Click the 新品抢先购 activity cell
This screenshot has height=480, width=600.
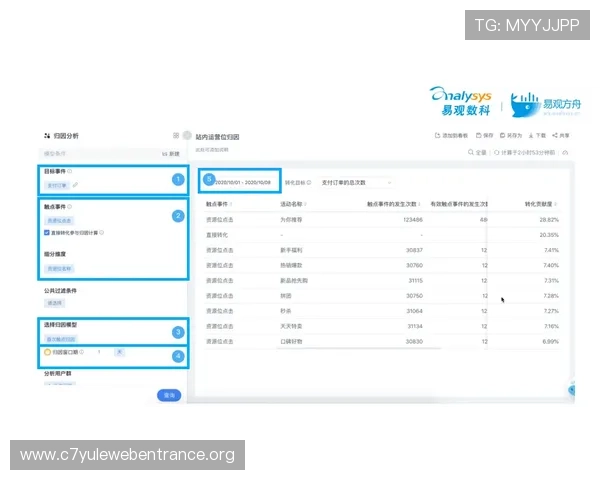294,281
